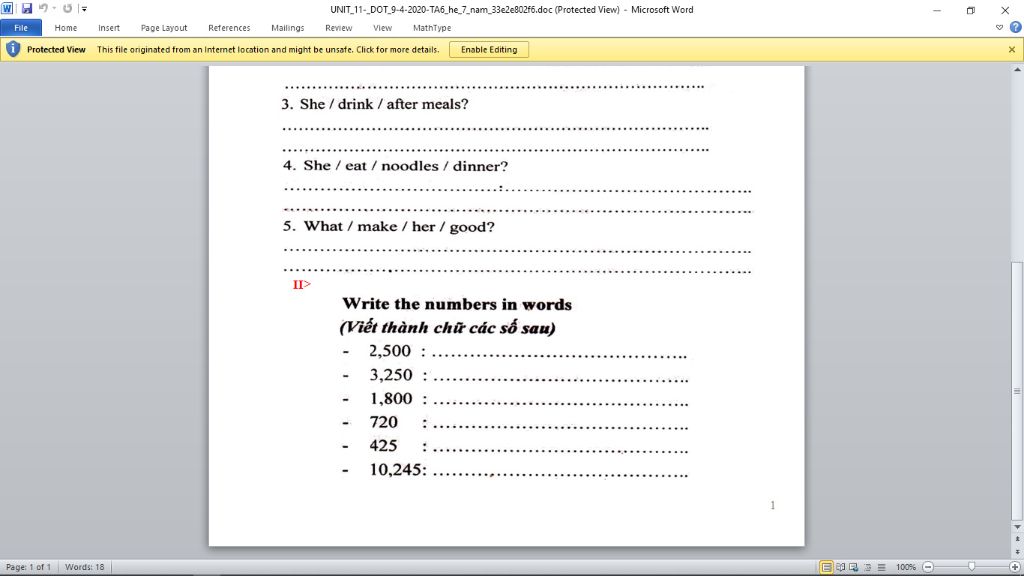This screenshot has width=1024, height=576.
Task: Open the Undo history dropdown arrow
Action: click(54, 8)
